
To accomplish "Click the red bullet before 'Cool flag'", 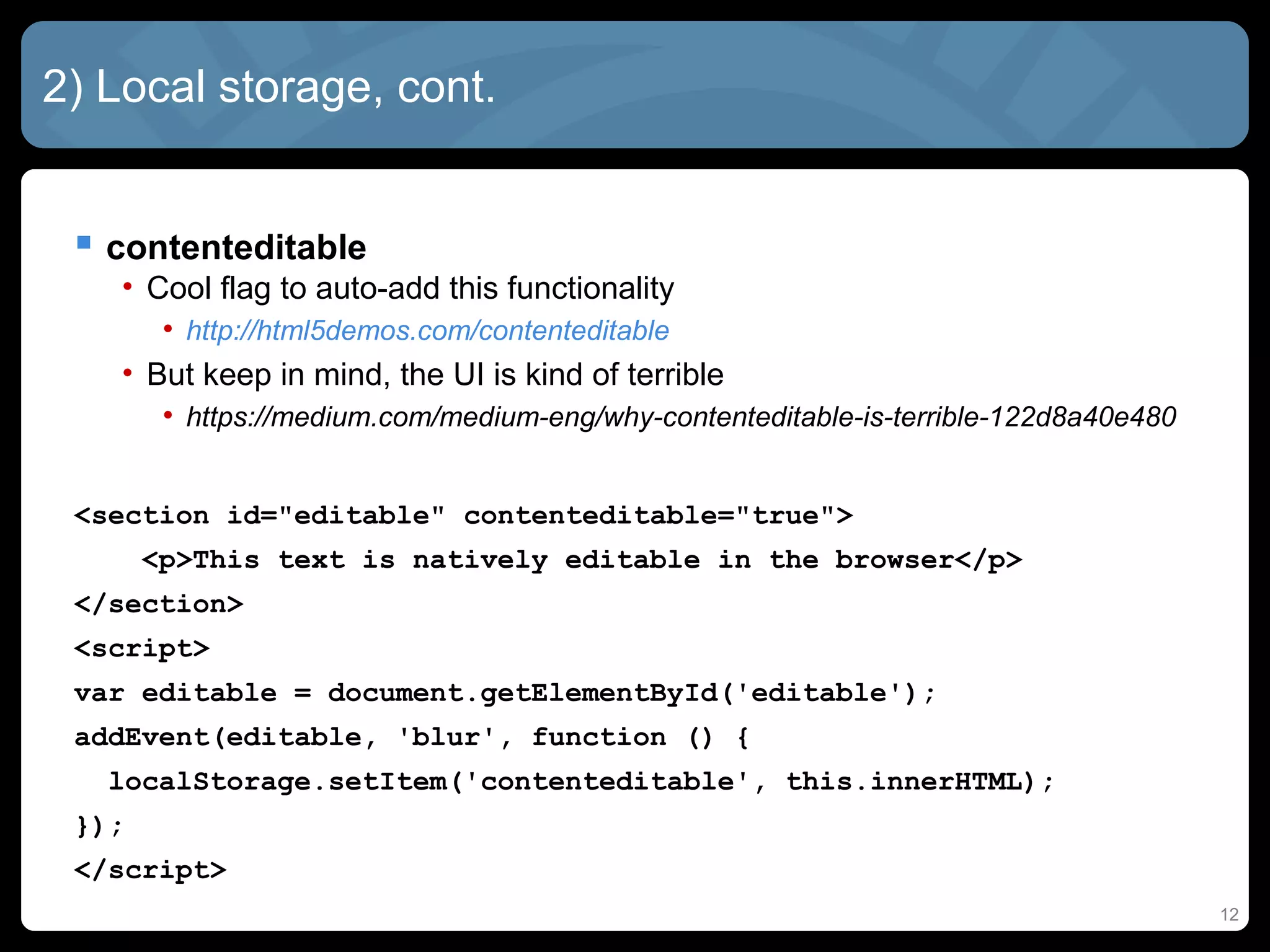I will pos(127,287).
